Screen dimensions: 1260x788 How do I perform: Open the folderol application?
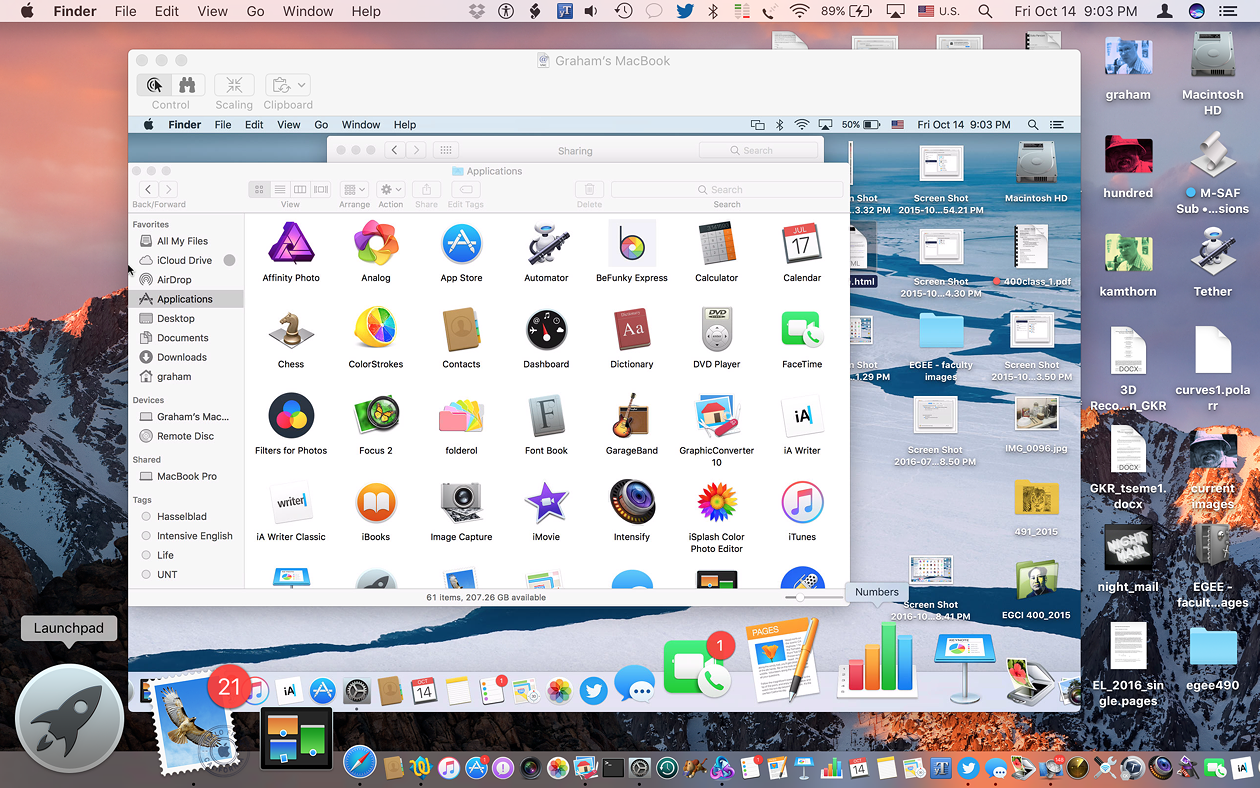pyautogui.click(x=461, y=416)
